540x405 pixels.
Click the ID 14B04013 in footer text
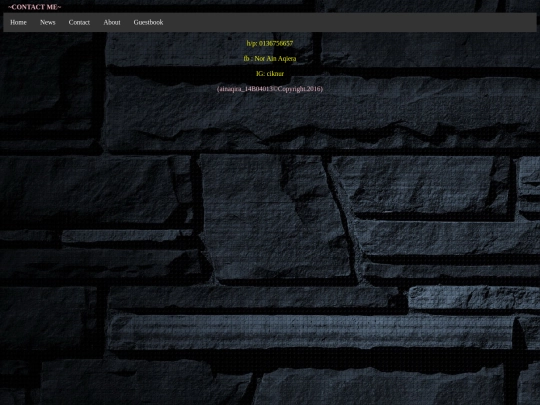[x=259, y=89]
